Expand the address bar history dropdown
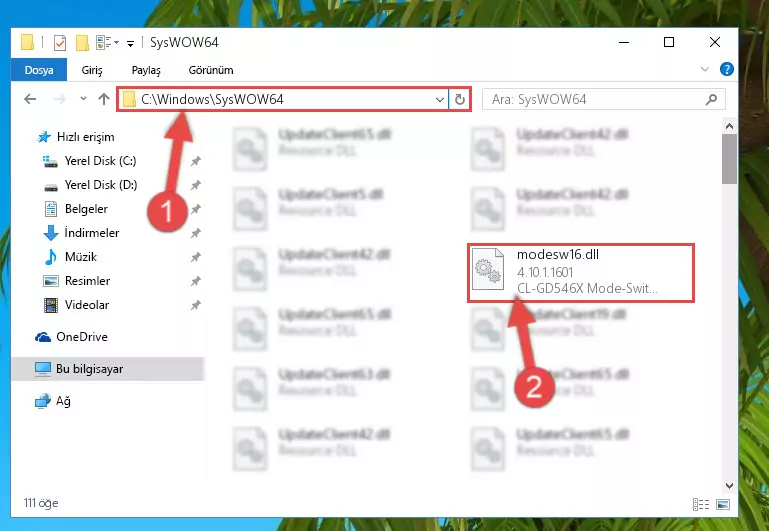Viewport: 769px width, 531px height. point(440,100)
